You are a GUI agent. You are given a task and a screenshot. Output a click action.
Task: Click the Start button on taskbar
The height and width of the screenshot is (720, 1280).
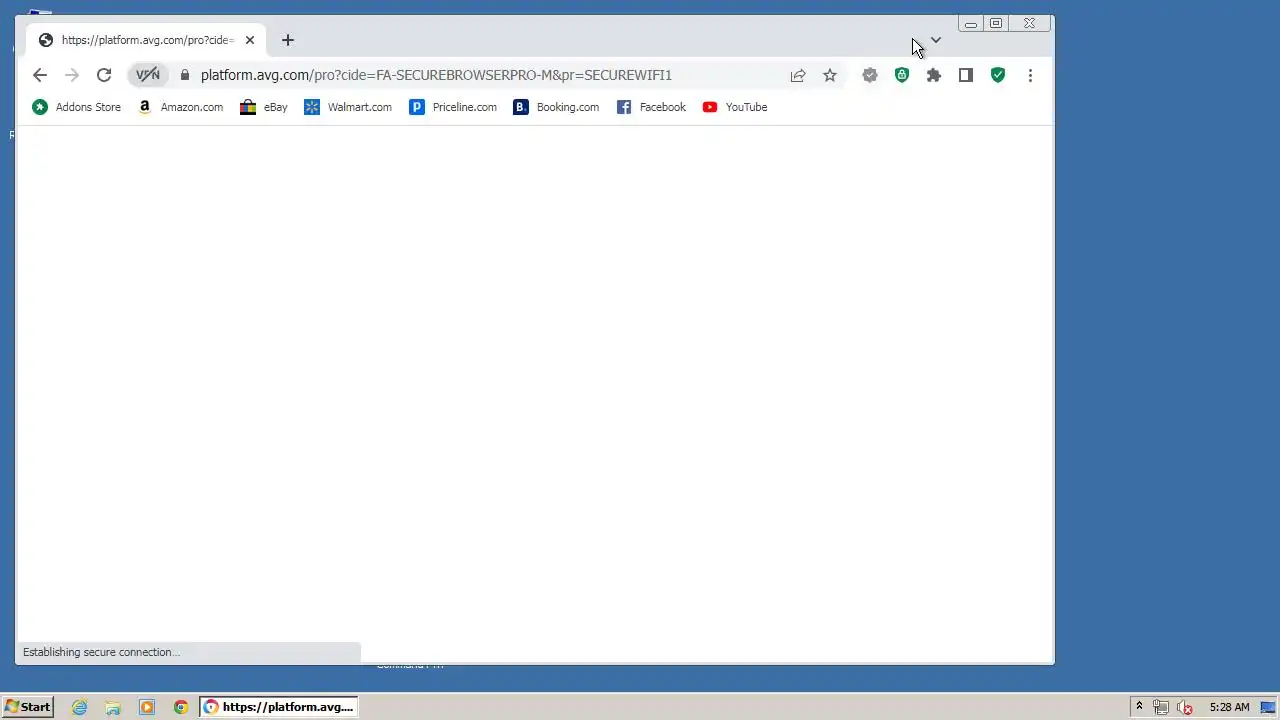pyautogui.click(x=27, y=707)
